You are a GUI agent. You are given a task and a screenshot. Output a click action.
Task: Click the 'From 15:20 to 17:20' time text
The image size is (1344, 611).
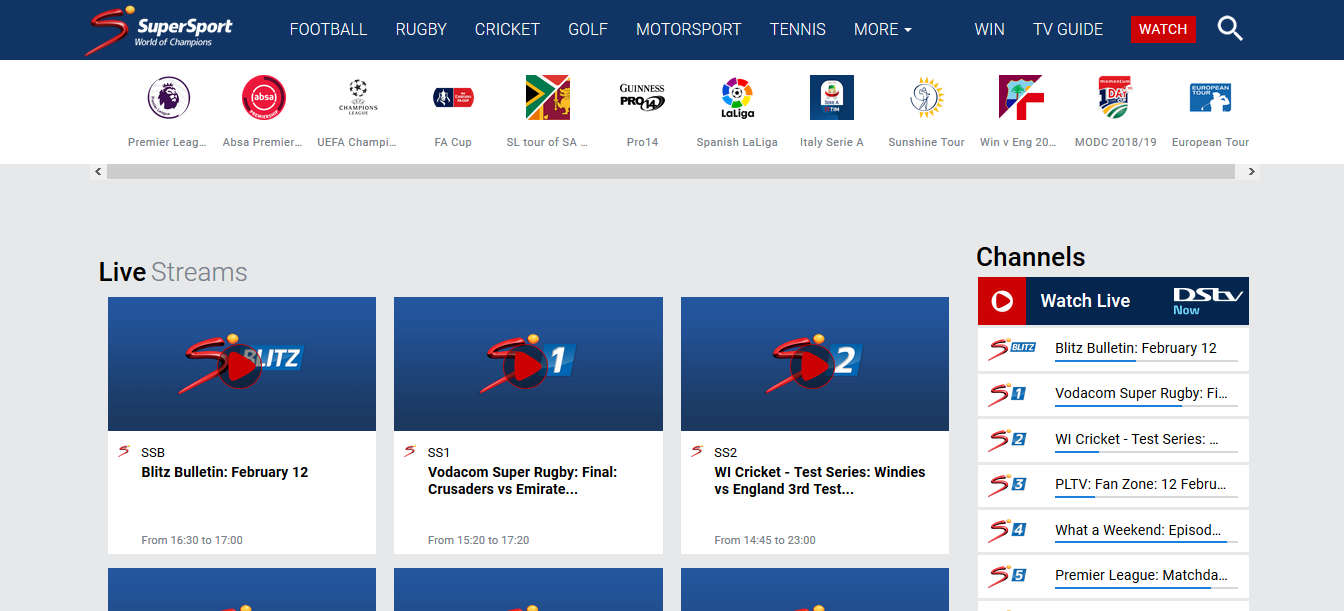pos(479,540)
